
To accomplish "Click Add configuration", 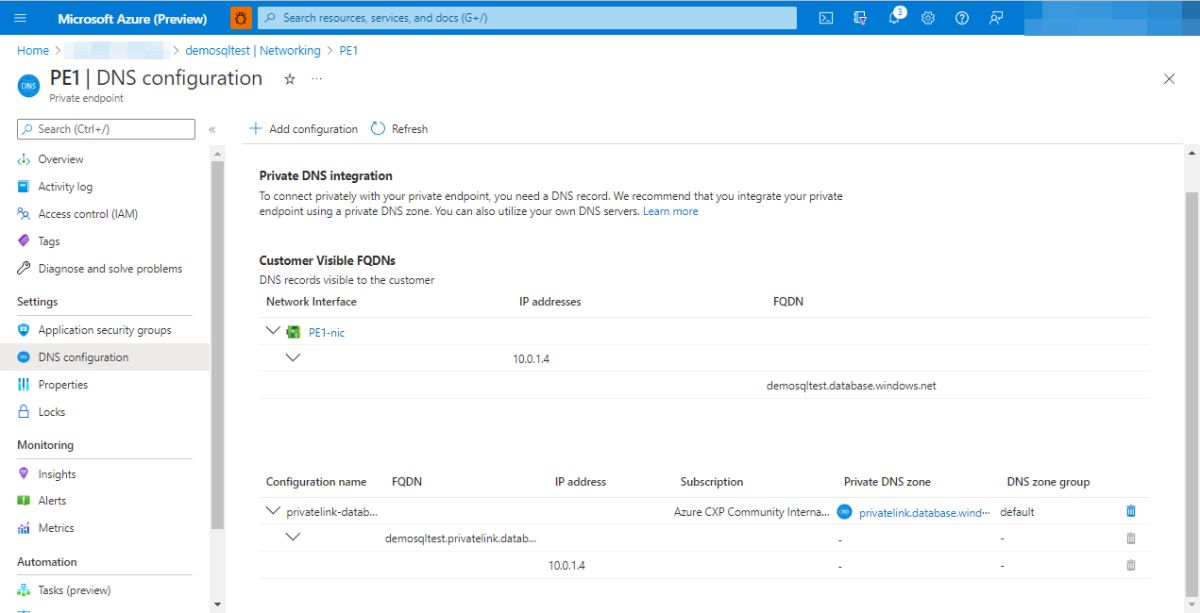I will [x=303, y=129].
